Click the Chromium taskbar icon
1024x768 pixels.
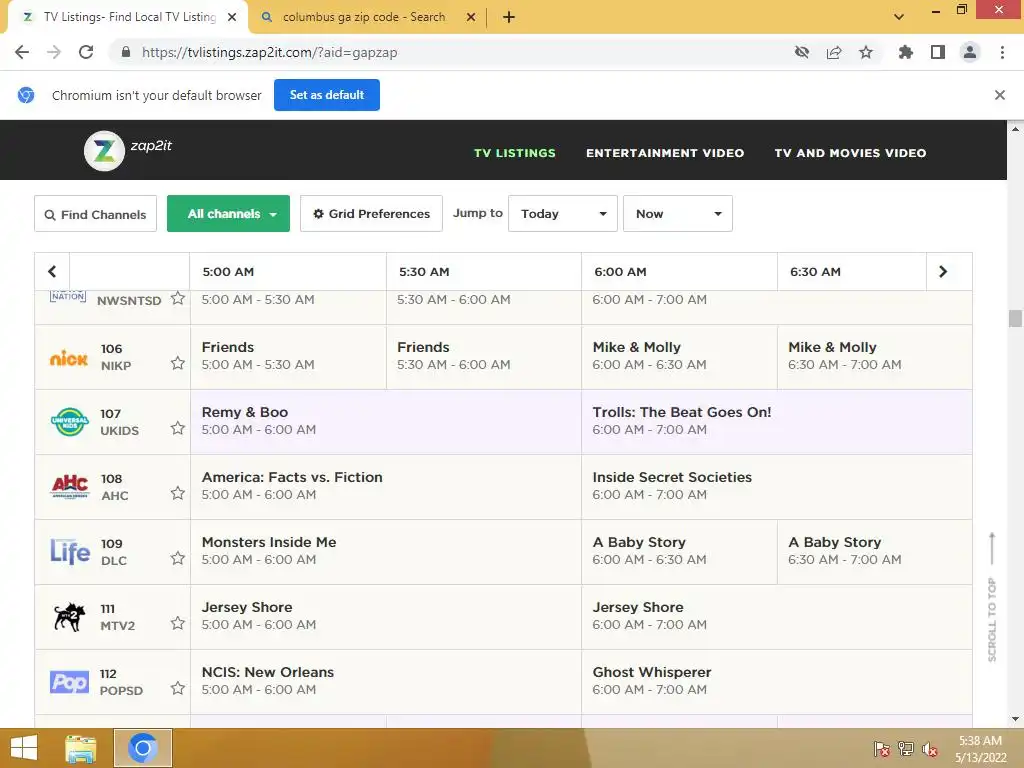point(143,748)
